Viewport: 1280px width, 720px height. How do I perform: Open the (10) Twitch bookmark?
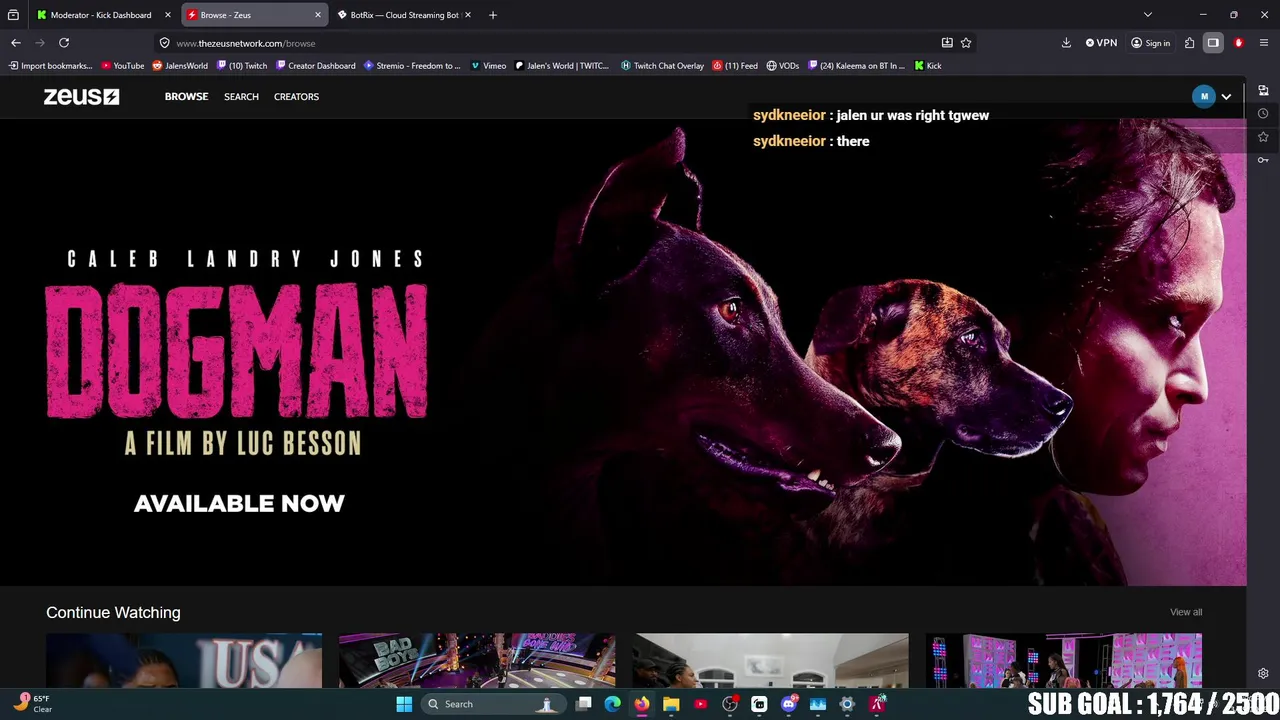pos(242,66)
